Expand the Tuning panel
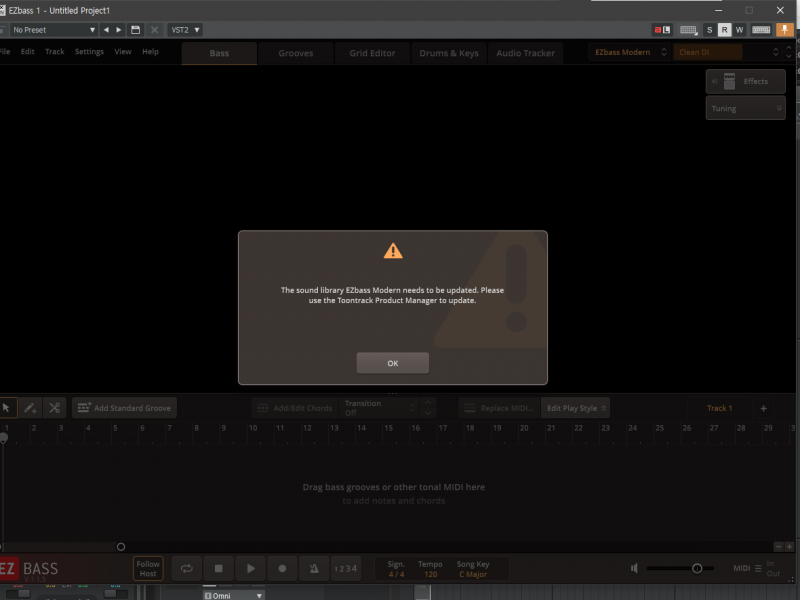 [x=745, y=108]
